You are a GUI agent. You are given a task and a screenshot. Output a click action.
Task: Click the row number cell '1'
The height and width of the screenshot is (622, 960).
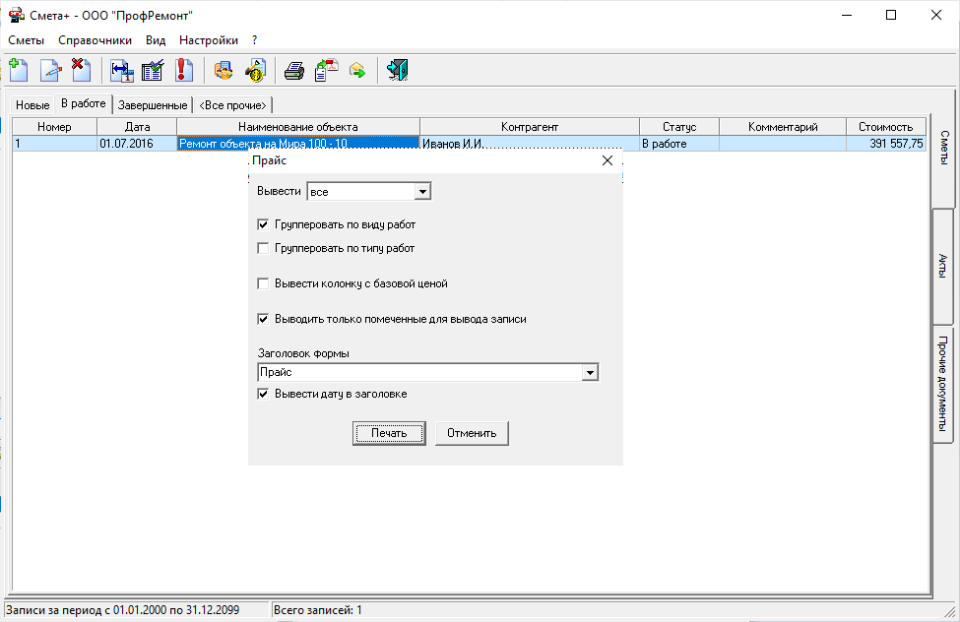point(54,144)
